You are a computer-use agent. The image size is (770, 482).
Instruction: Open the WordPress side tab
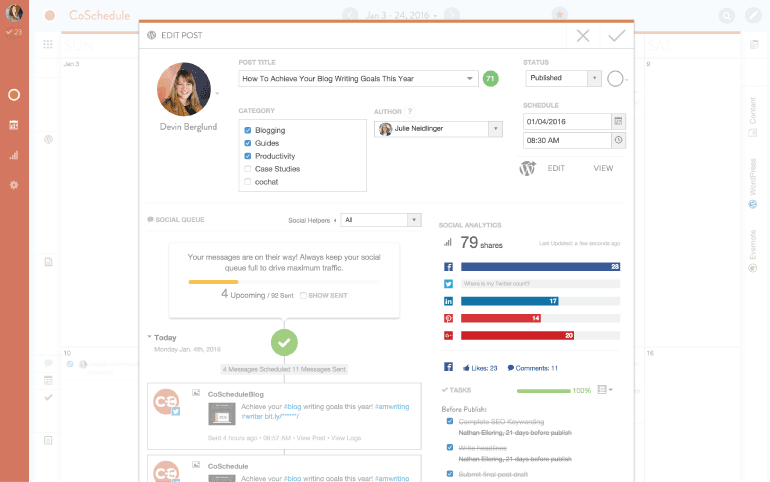(x=752, y=183)
